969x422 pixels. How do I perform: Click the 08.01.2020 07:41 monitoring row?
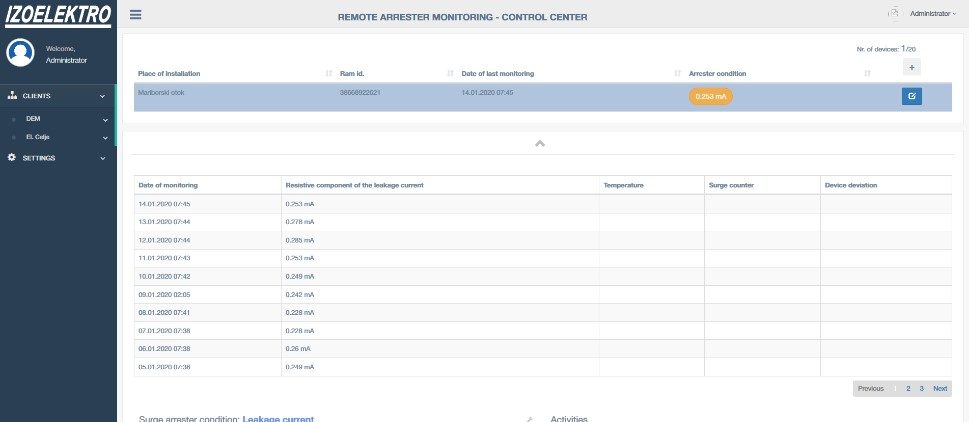coord(543,313)
